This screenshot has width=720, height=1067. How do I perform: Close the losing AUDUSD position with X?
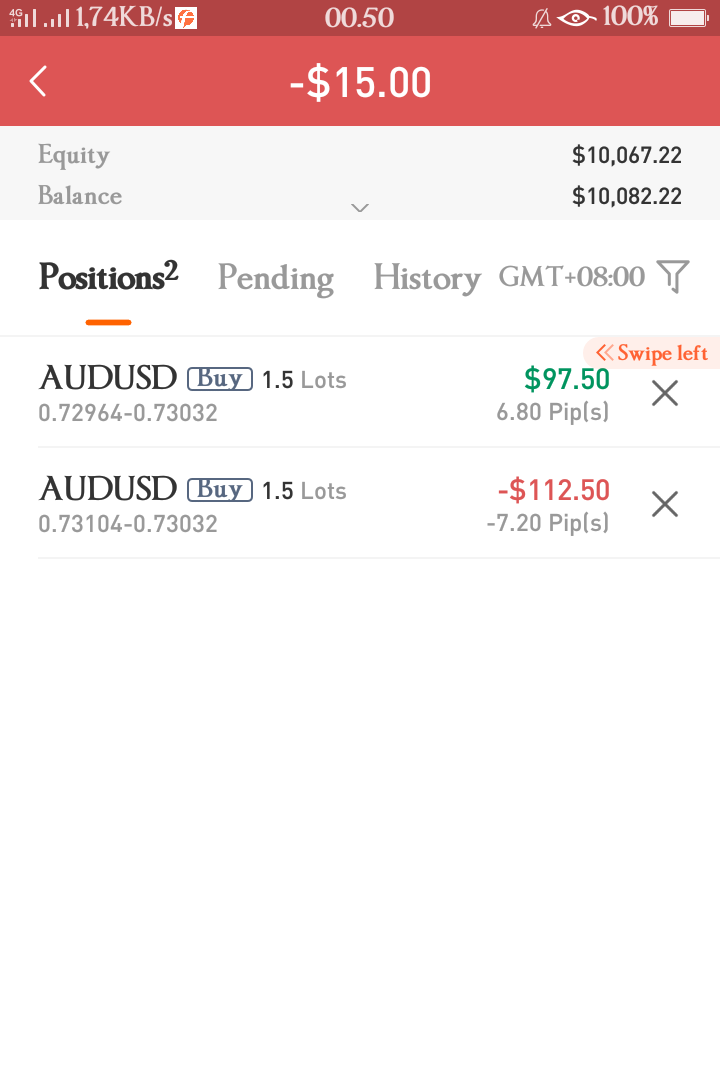665,504
